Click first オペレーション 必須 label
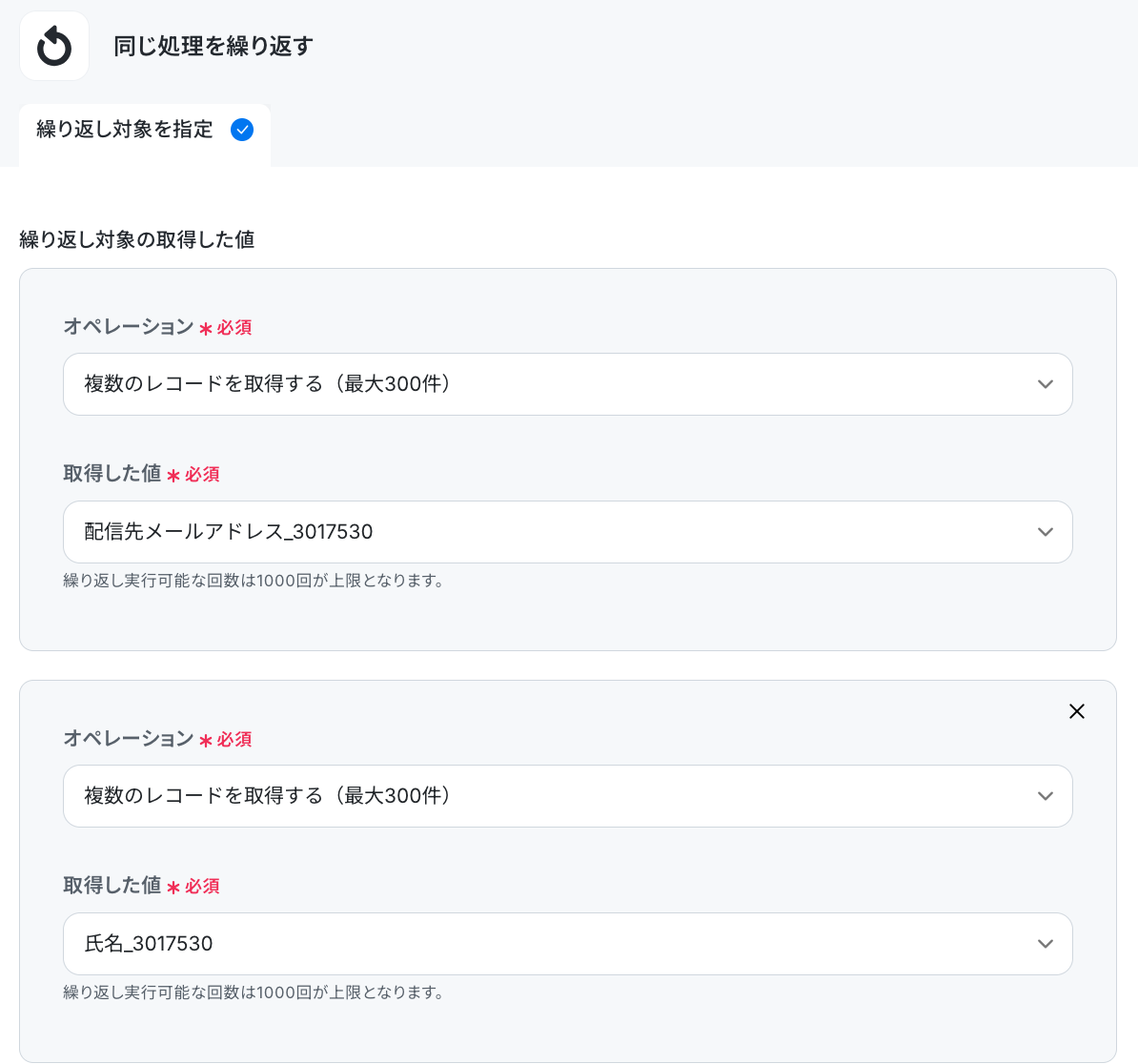The height and width of the screenshot is (1064, 1138). pyautogui.click(x=157, y=327)
